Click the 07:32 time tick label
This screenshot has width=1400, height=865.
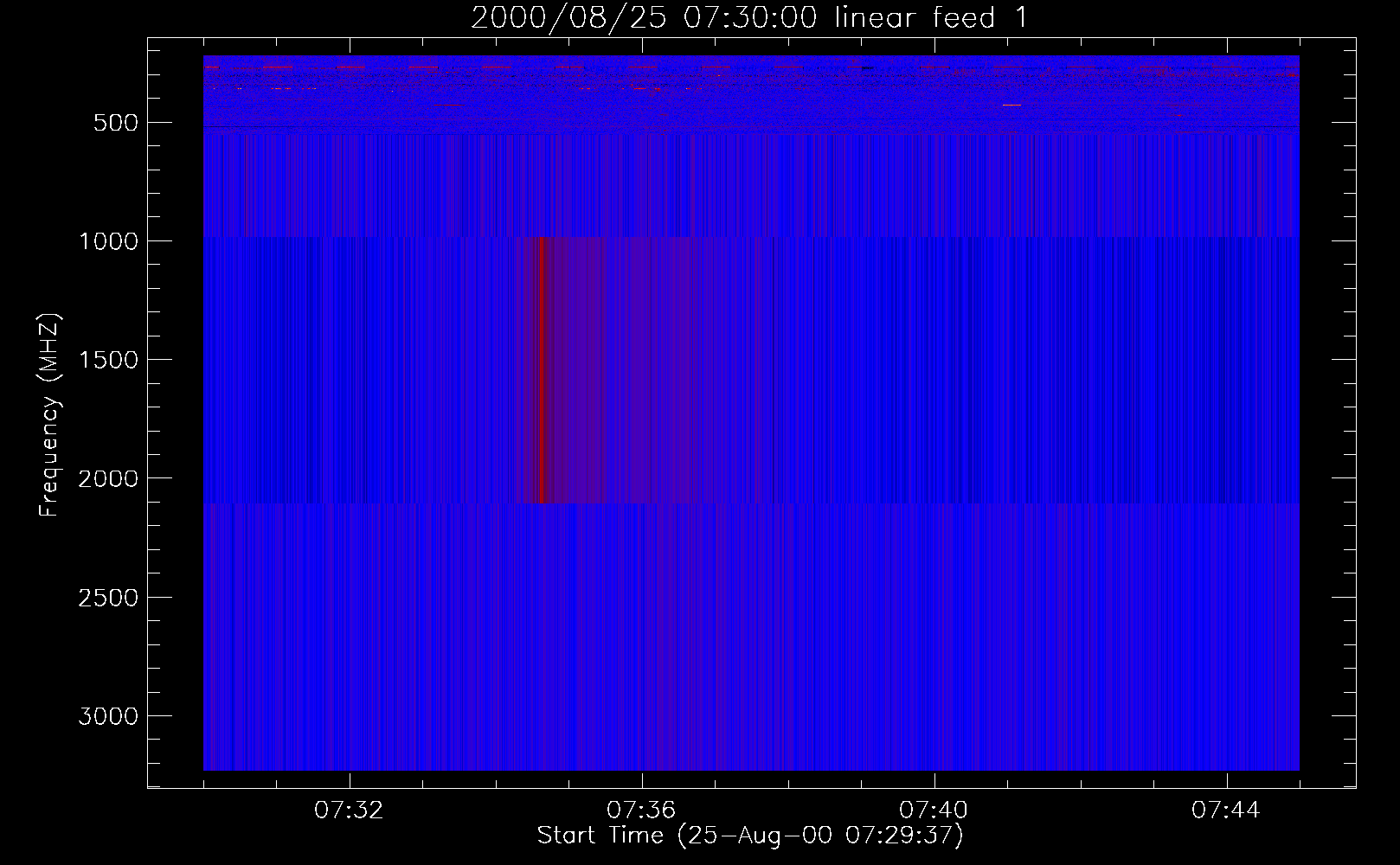click(x=349, y=811)
